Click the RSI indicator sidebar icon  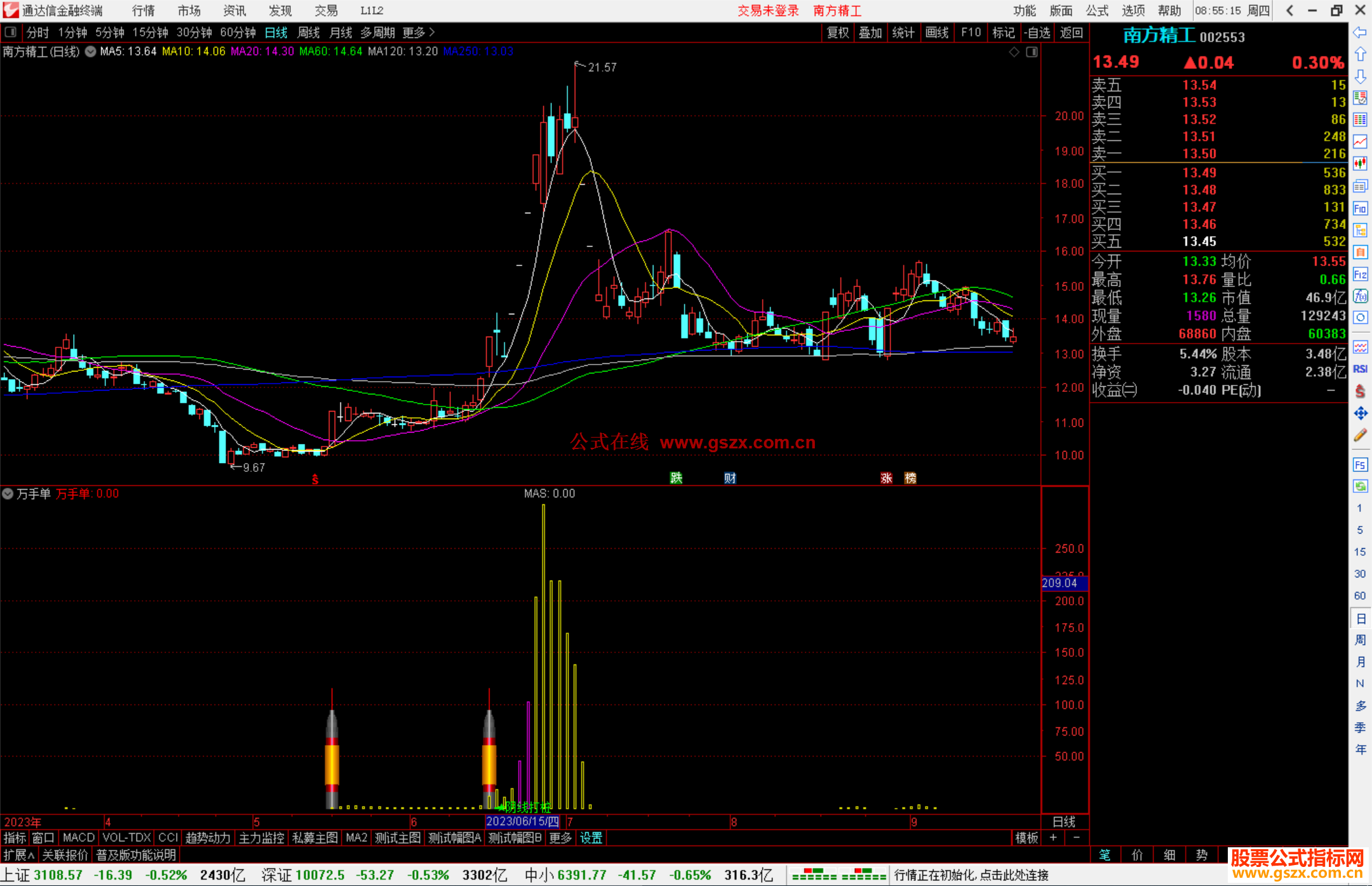[x=1360, y=369]
